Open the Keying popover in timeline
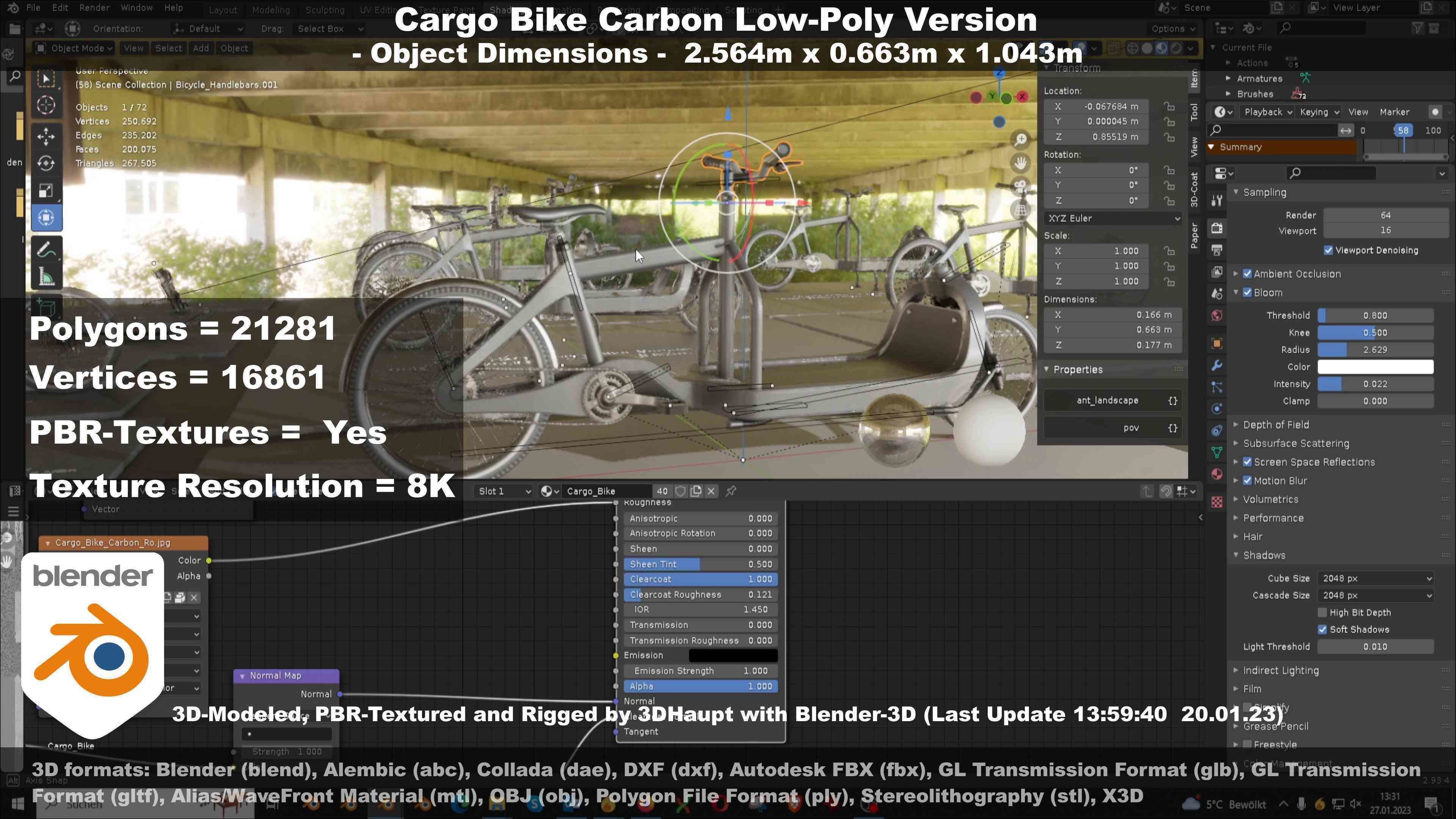Image resolution: width=1456 pixels, height=819 pixels. pos(1319,112)
